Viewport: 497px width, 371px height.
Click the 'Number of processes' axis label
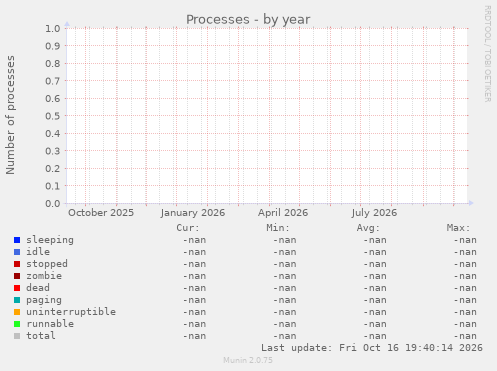coord(11,115)
